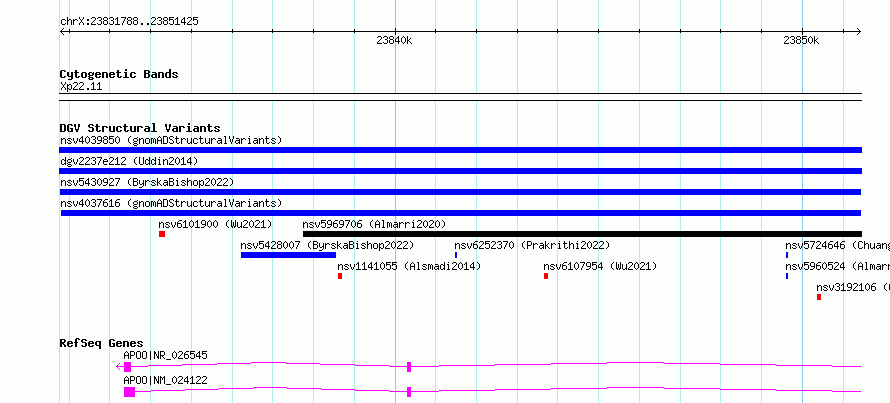Open the nsv6107954 (Wu2021) label
The height and width of the screenshot is (403, 890).
[x=600, y=266]
